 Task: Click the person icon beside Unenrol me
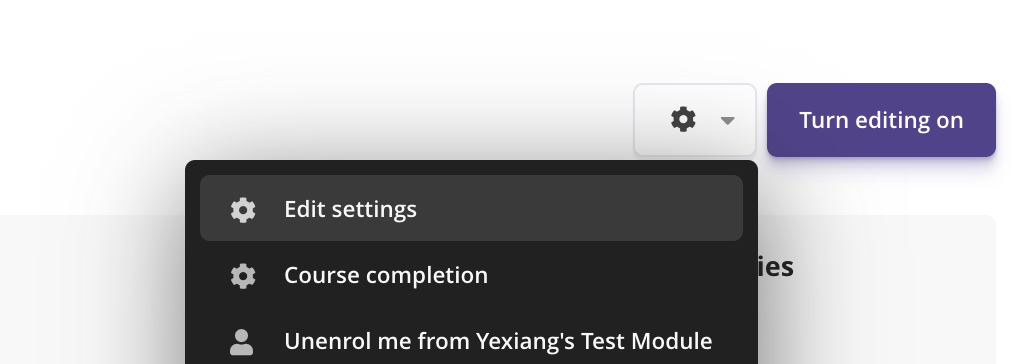(241, 342)
